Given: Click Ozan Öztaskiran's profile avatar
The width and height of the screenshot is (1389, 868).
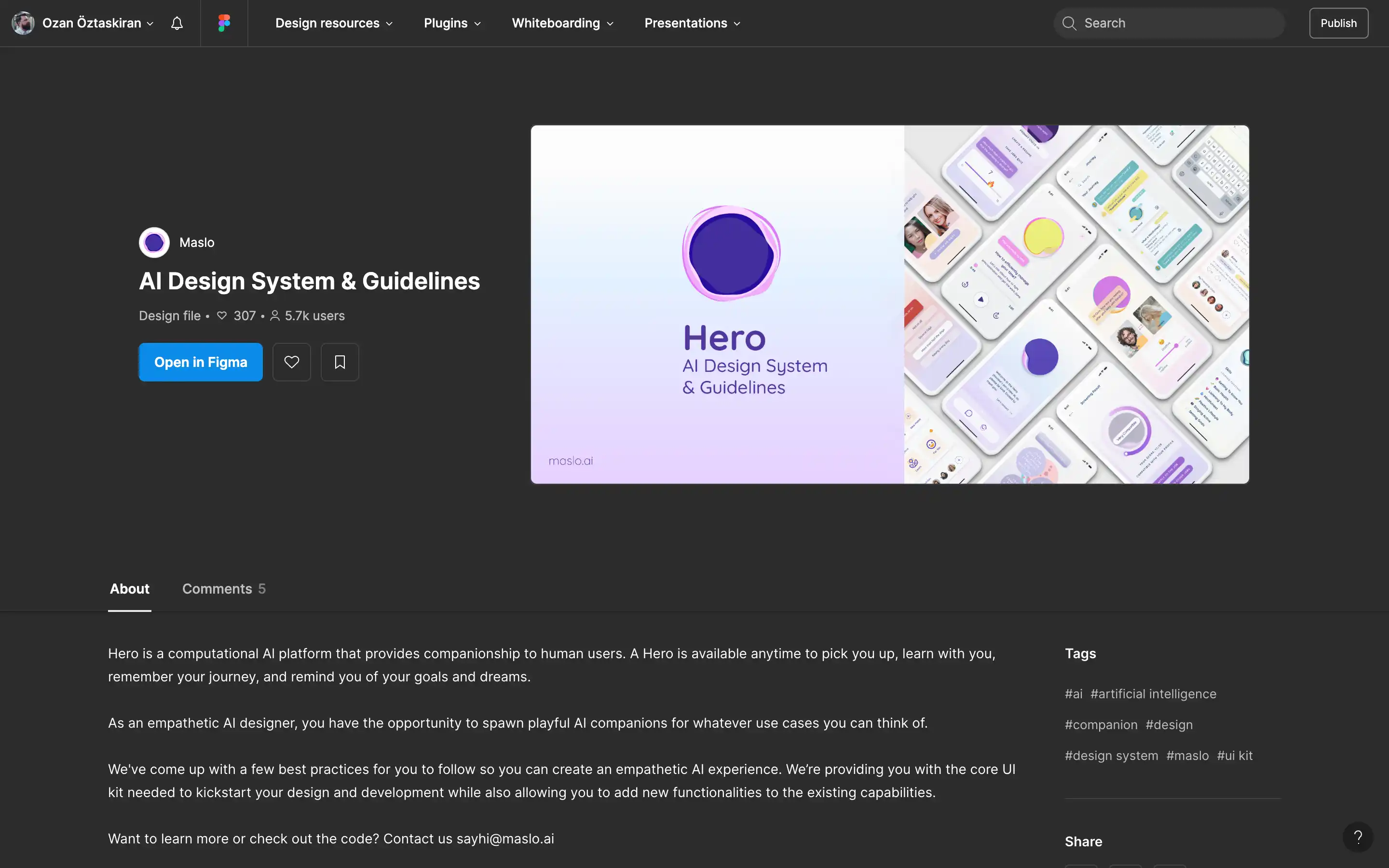Looking at the screenshot, I should click(23, 23).
